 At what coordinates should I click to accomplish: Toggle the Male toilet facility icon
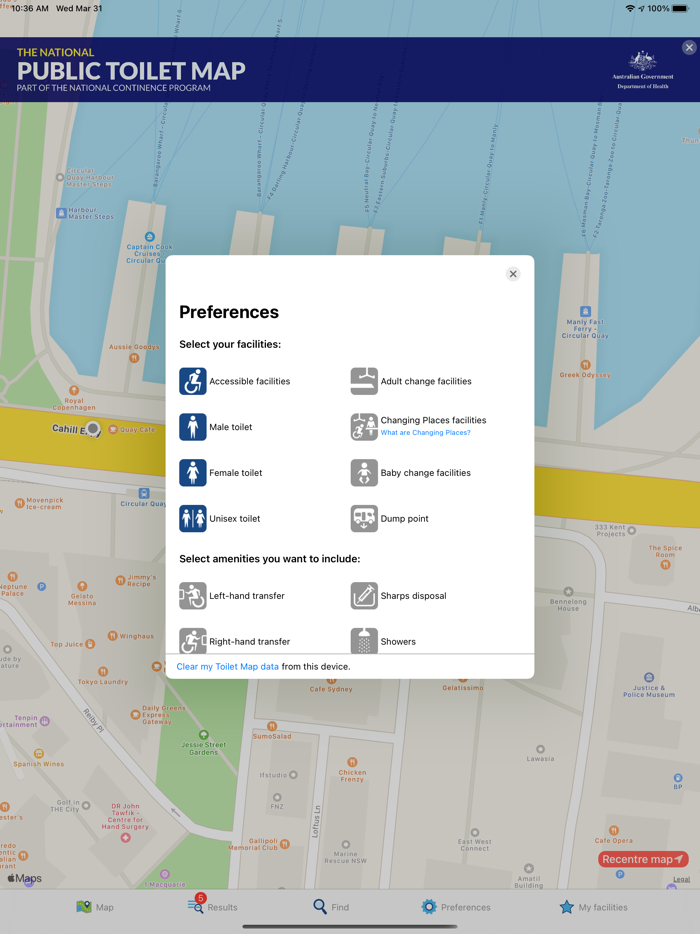click(x=193, y=427)
